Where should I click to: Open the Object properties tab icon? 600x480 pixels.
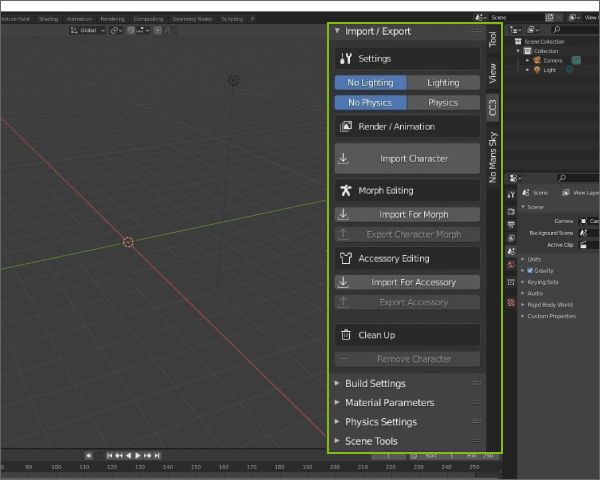click(x=511, y=282)
